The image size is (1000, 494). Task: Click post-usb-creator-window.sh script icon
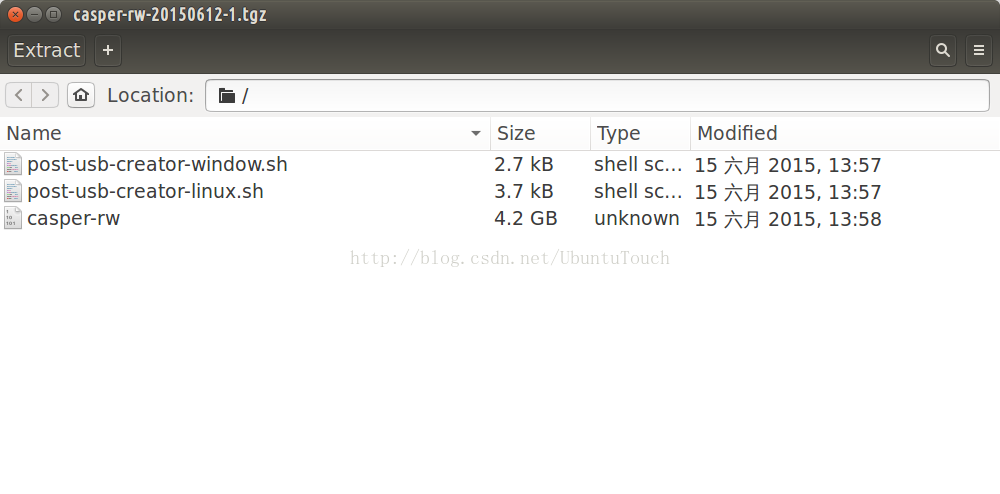(12, 164)
